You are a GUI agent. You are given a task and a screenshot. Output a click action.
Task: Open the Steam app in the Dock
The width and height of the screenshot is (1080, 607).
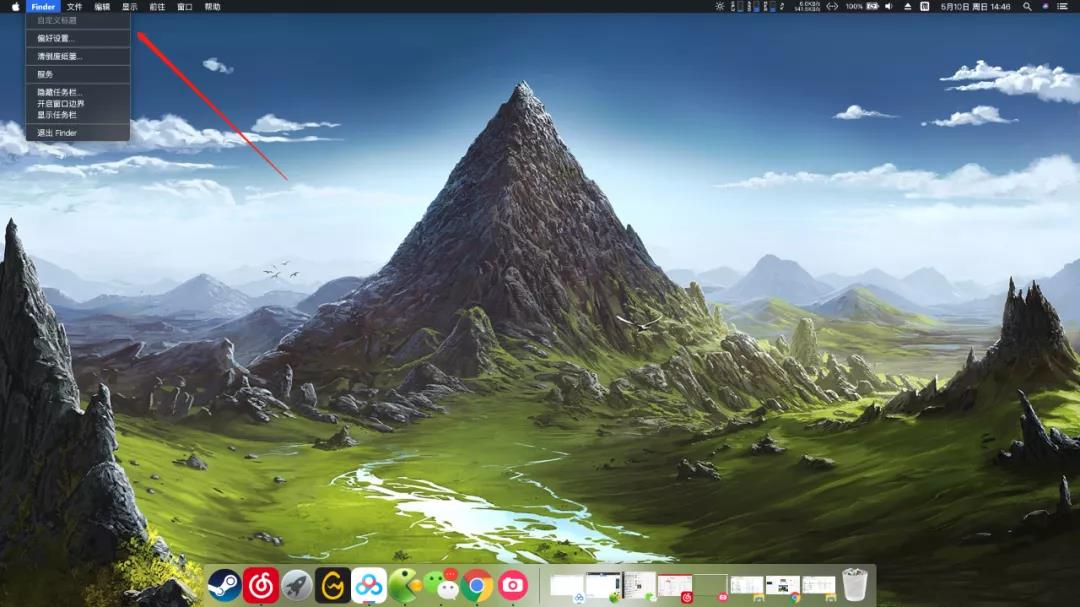pos(225,585)
